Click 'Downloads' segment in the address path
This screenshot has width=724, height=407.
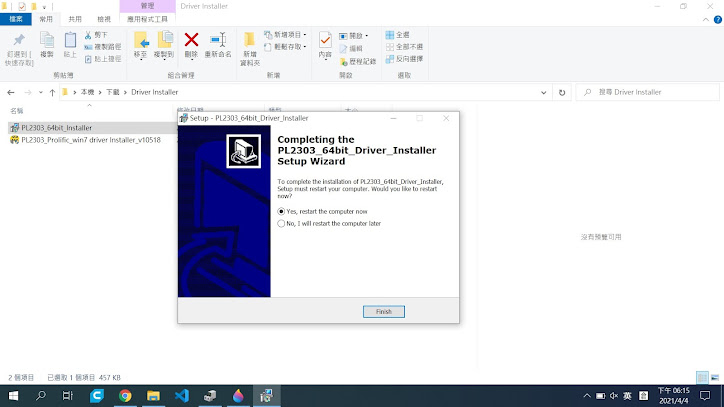(113, 92)
